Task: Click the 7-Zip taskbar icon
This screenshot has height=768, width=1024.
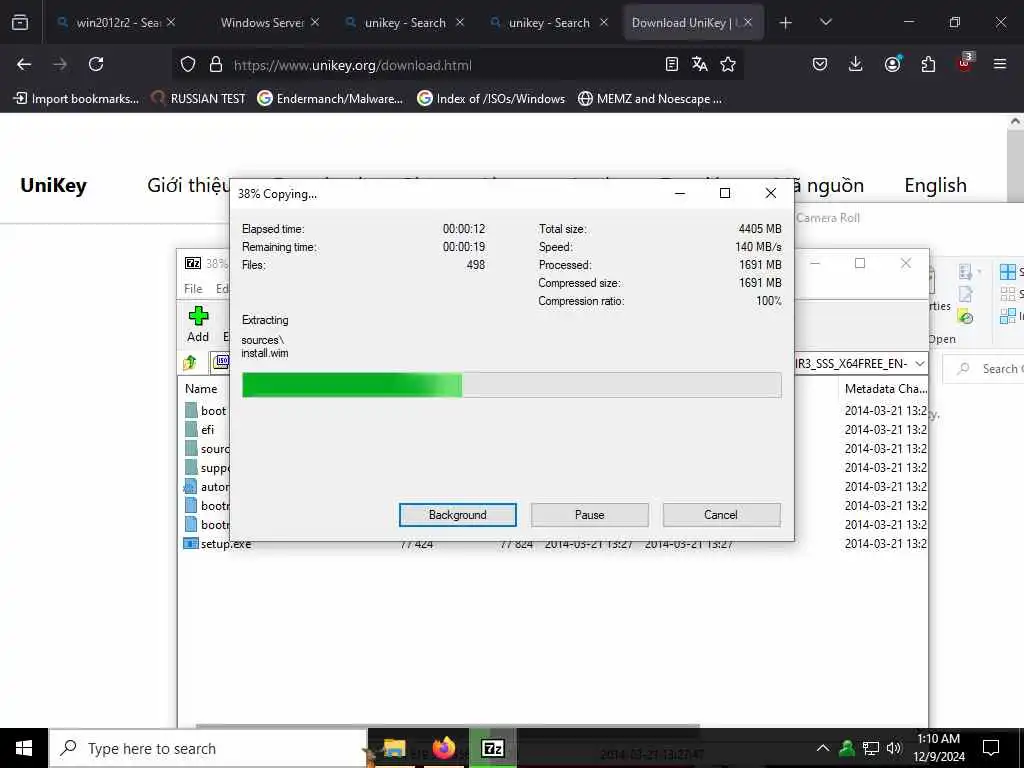Action: [x=492, y=748]
